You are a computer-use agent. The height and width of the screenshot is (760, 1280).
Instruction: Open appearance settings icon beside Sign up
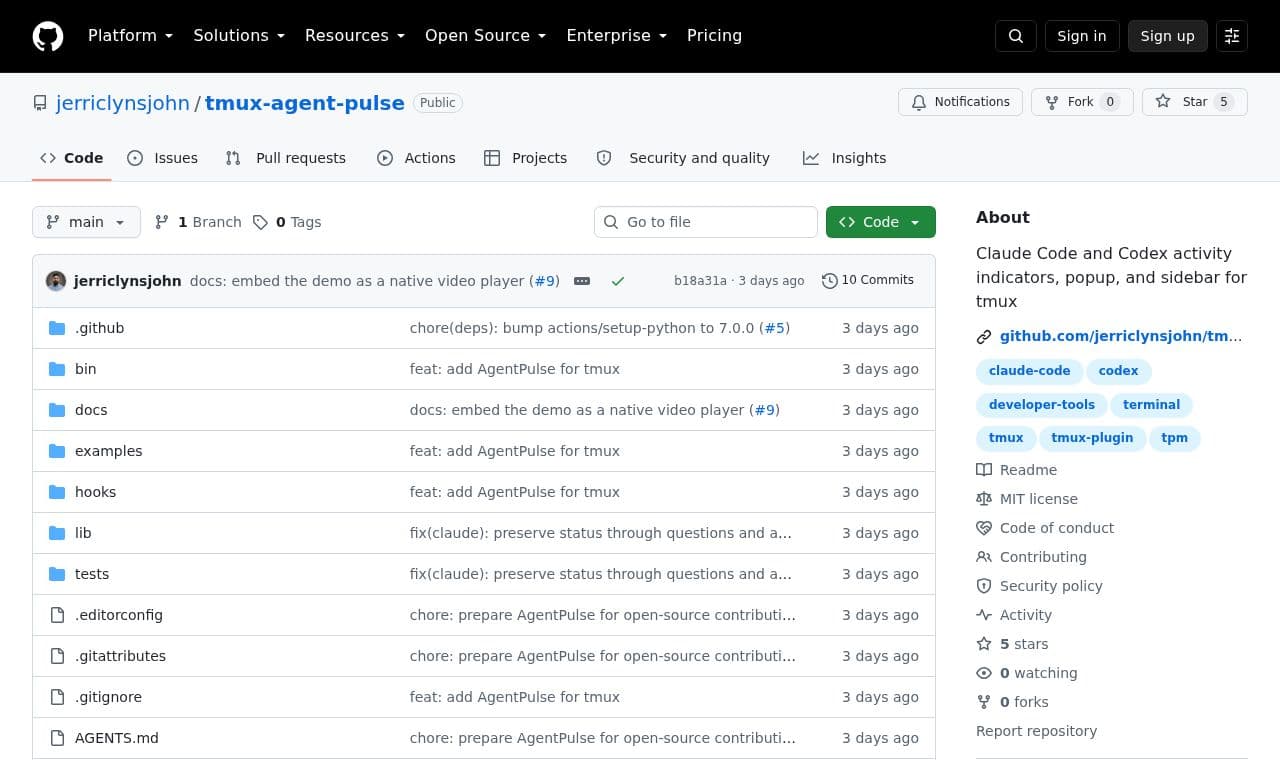click(1232, 36)
